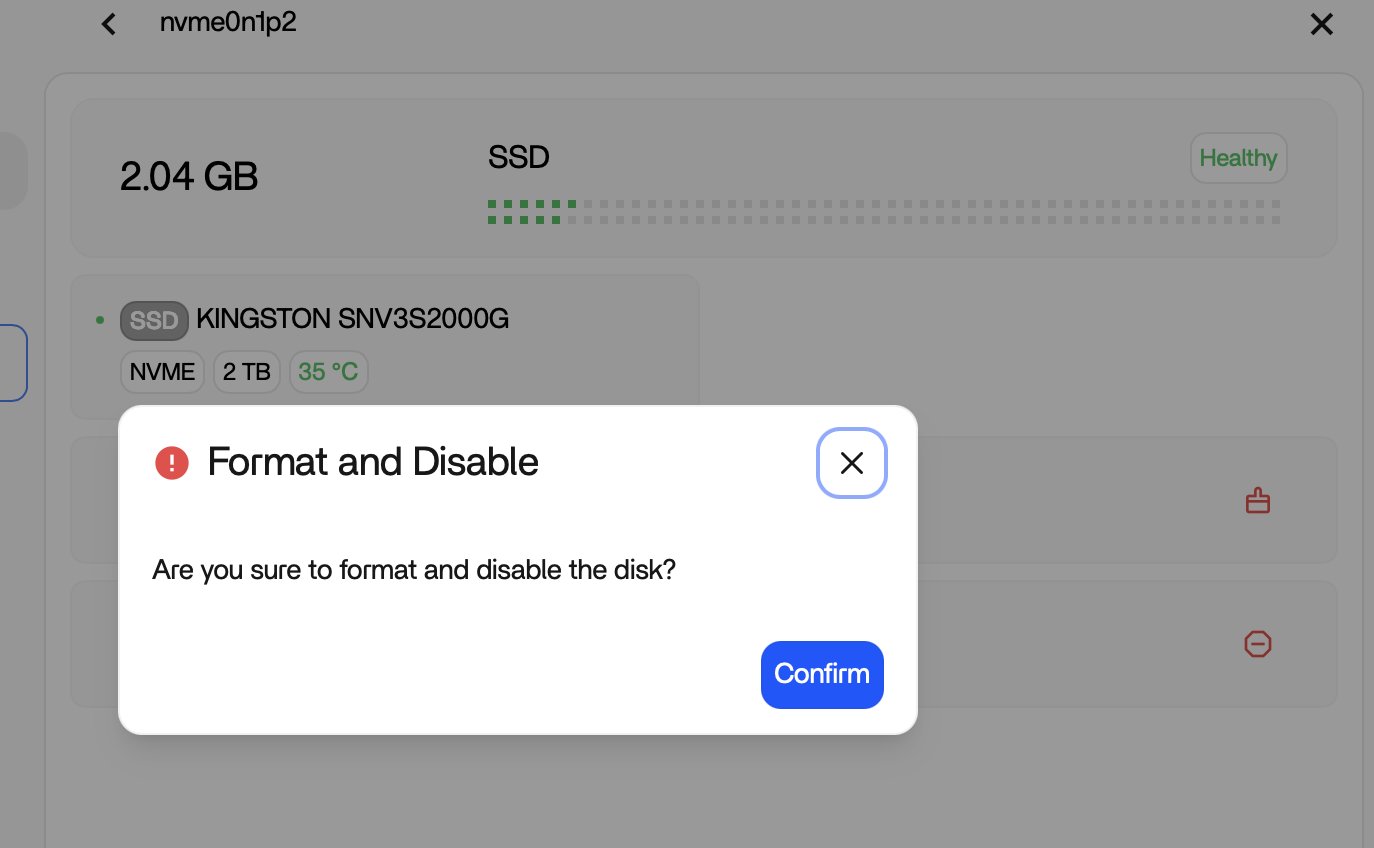Click the green status dot

click(x=100, y=320)
